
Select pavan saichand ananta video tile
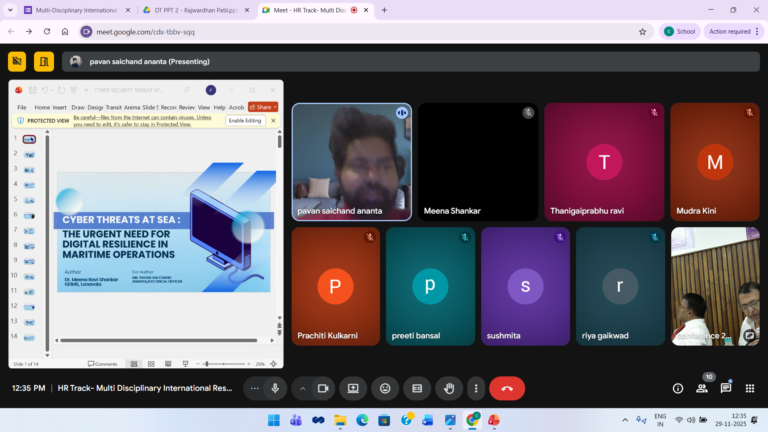pos(352,162)
